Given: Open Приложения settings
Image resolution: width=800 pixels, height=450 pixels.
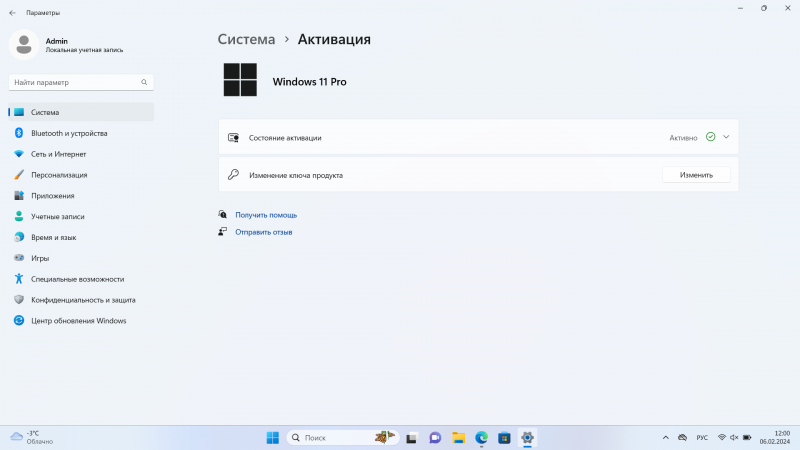Looking at the screenshot, I should [x=81, y=196].
